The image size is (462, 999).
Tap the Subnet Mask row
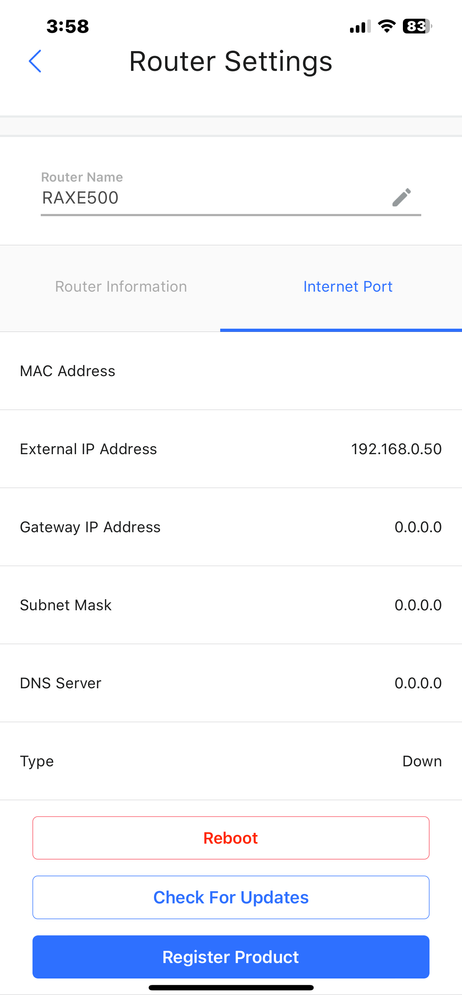231,605
